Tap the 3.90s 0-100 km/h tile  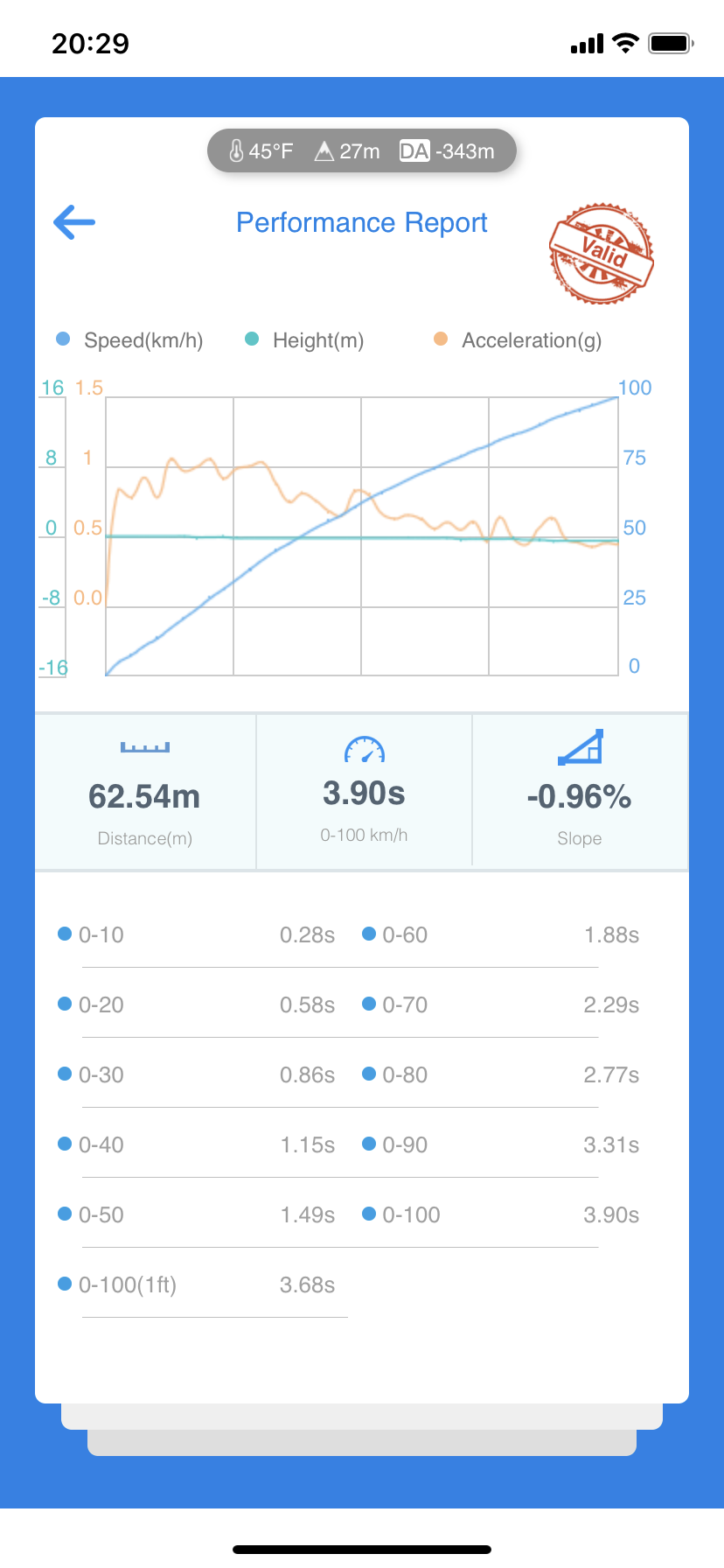pos(364,794)
